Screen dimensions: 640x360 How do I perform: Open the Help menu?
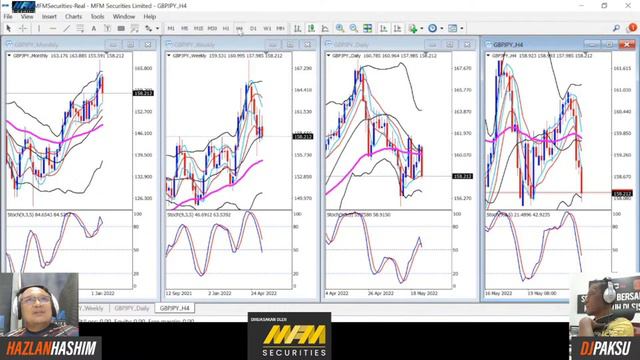tap(150, 17)
